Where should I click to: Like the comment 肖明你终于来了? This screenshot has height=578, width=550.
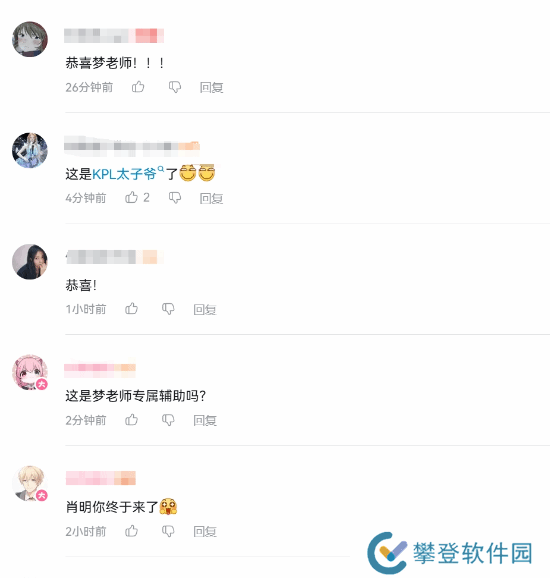(131, 531)
